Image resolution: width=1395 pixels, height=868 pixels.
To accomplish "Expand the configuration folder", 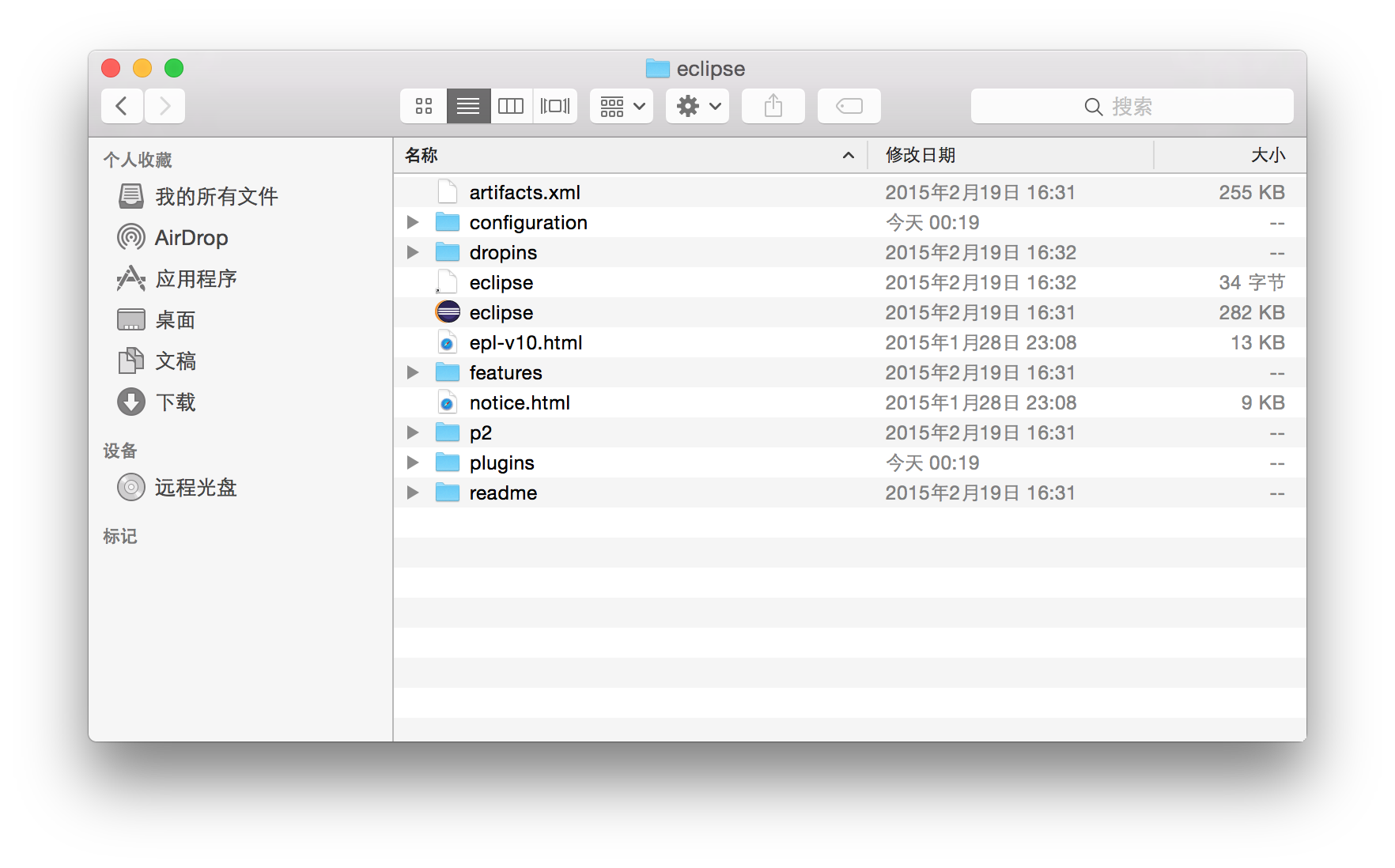I will (413, 222).
